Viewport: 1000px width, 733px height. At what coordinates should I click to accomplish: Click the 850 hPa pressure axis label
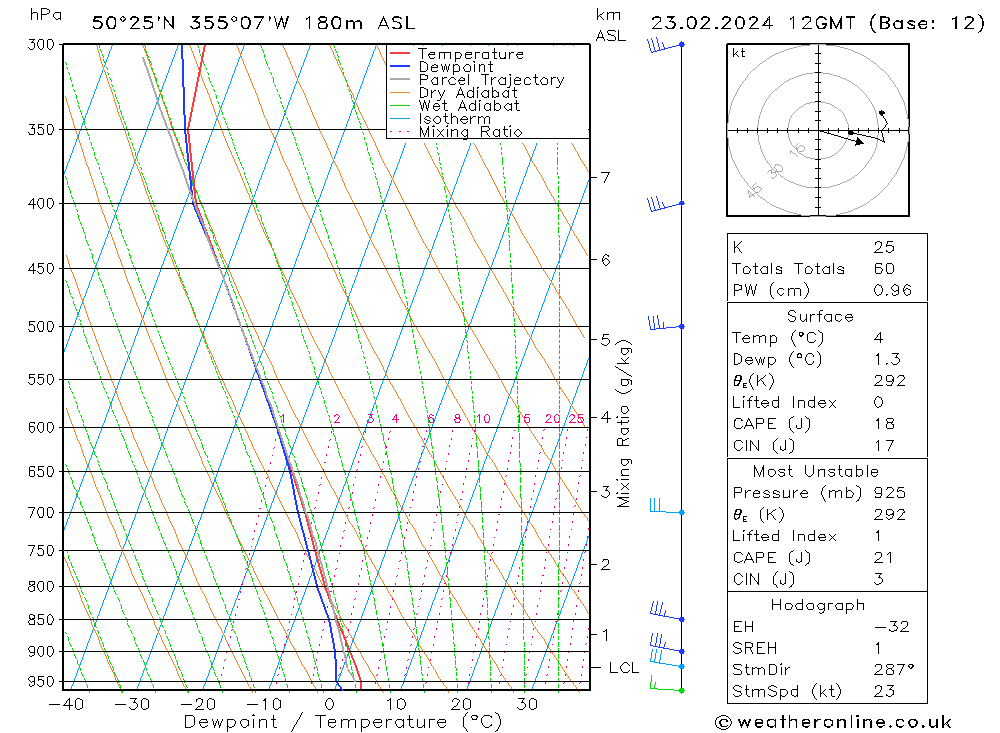coord(41,619)
